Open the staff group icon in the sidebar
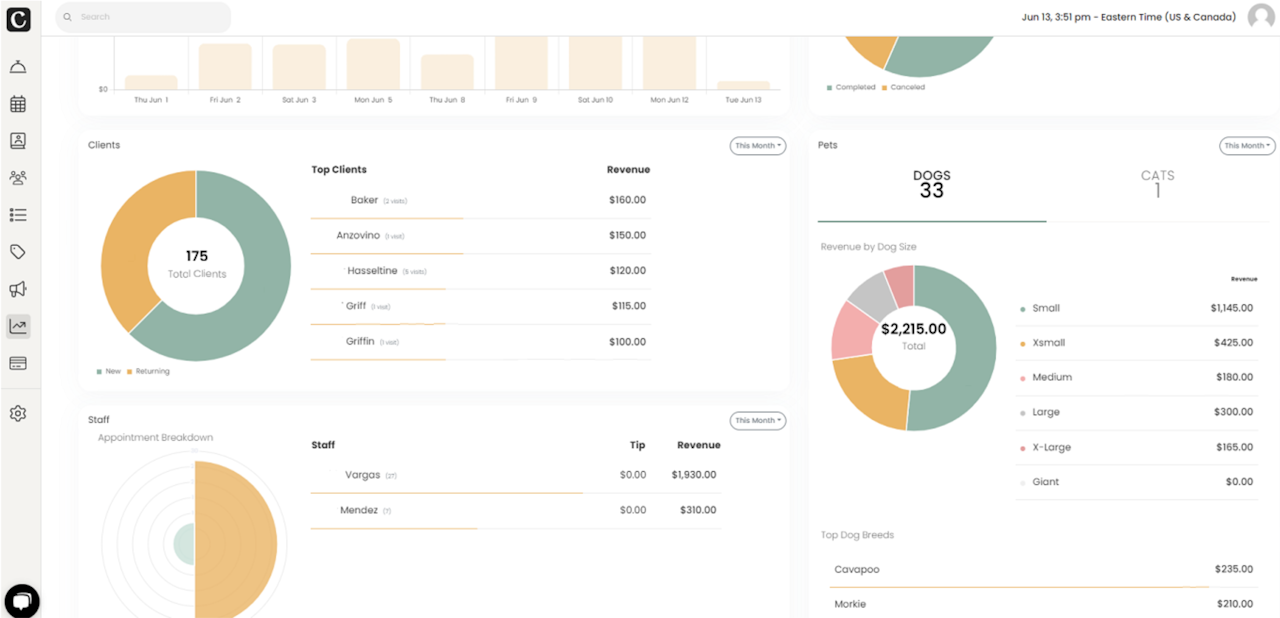 point(18,178)
